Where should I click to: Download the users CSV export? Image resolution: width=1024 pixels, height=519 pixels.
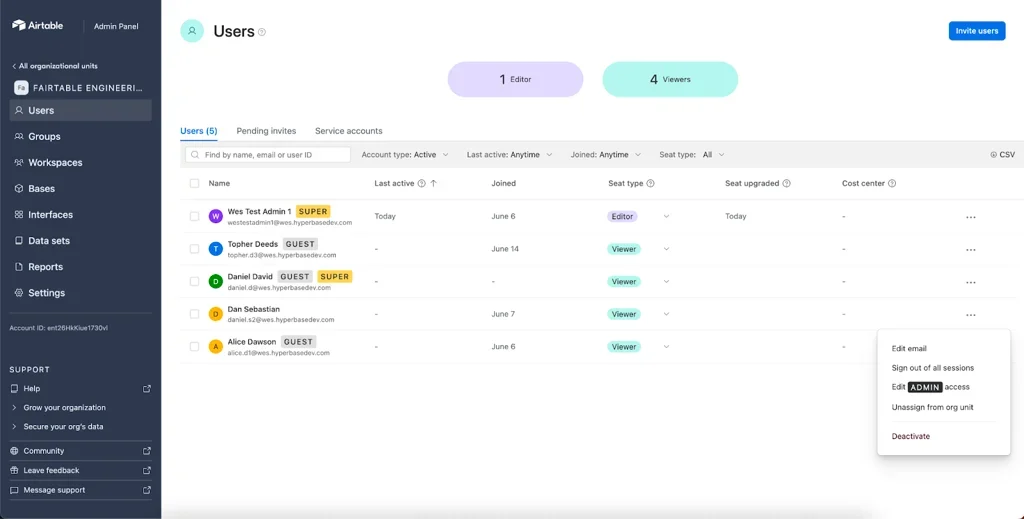1002,155
